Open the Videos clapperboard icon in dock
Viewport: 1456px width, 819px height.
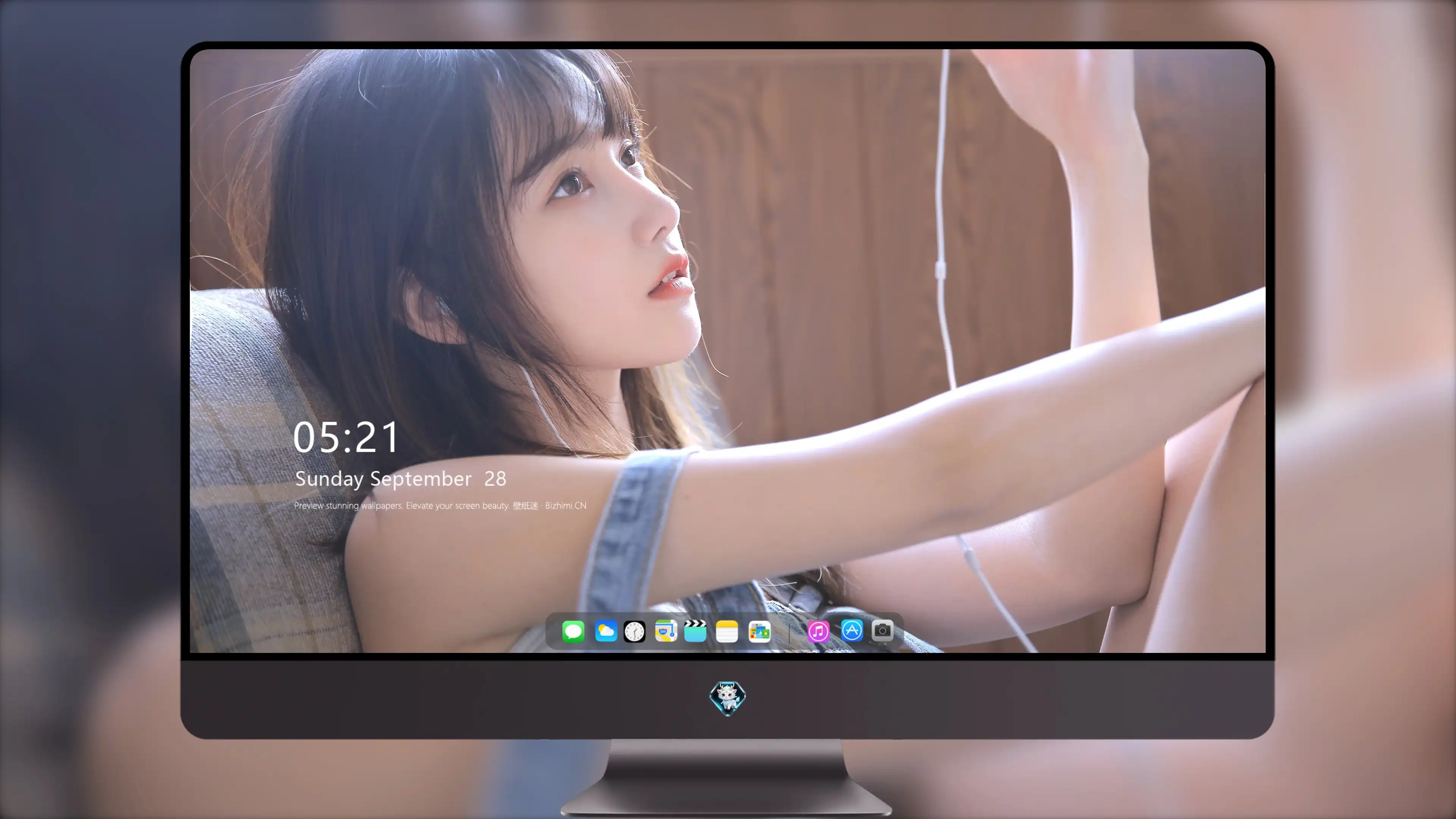695,631
